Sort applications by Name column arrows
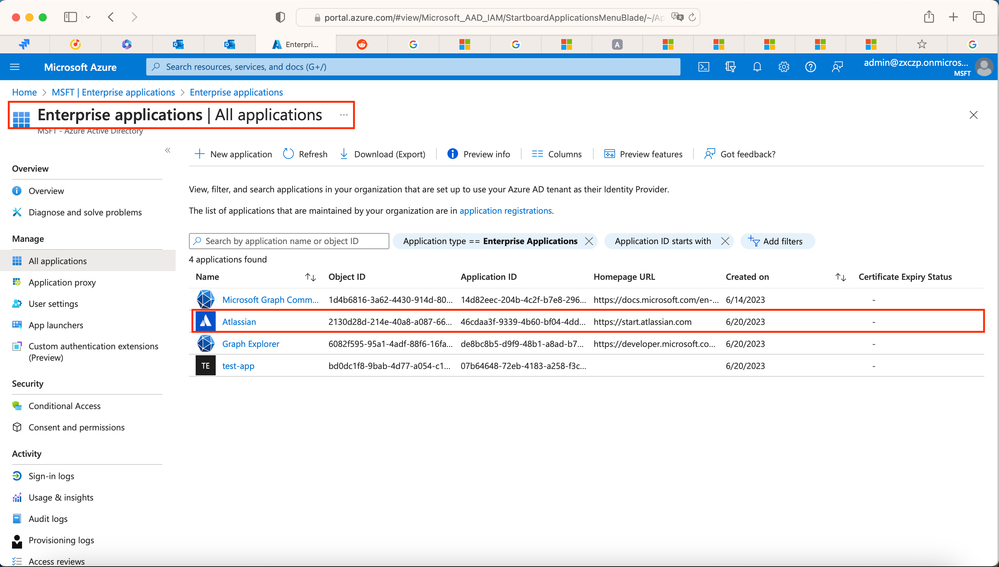The height and width of the screenshot is (567, 999). point(310,277)
